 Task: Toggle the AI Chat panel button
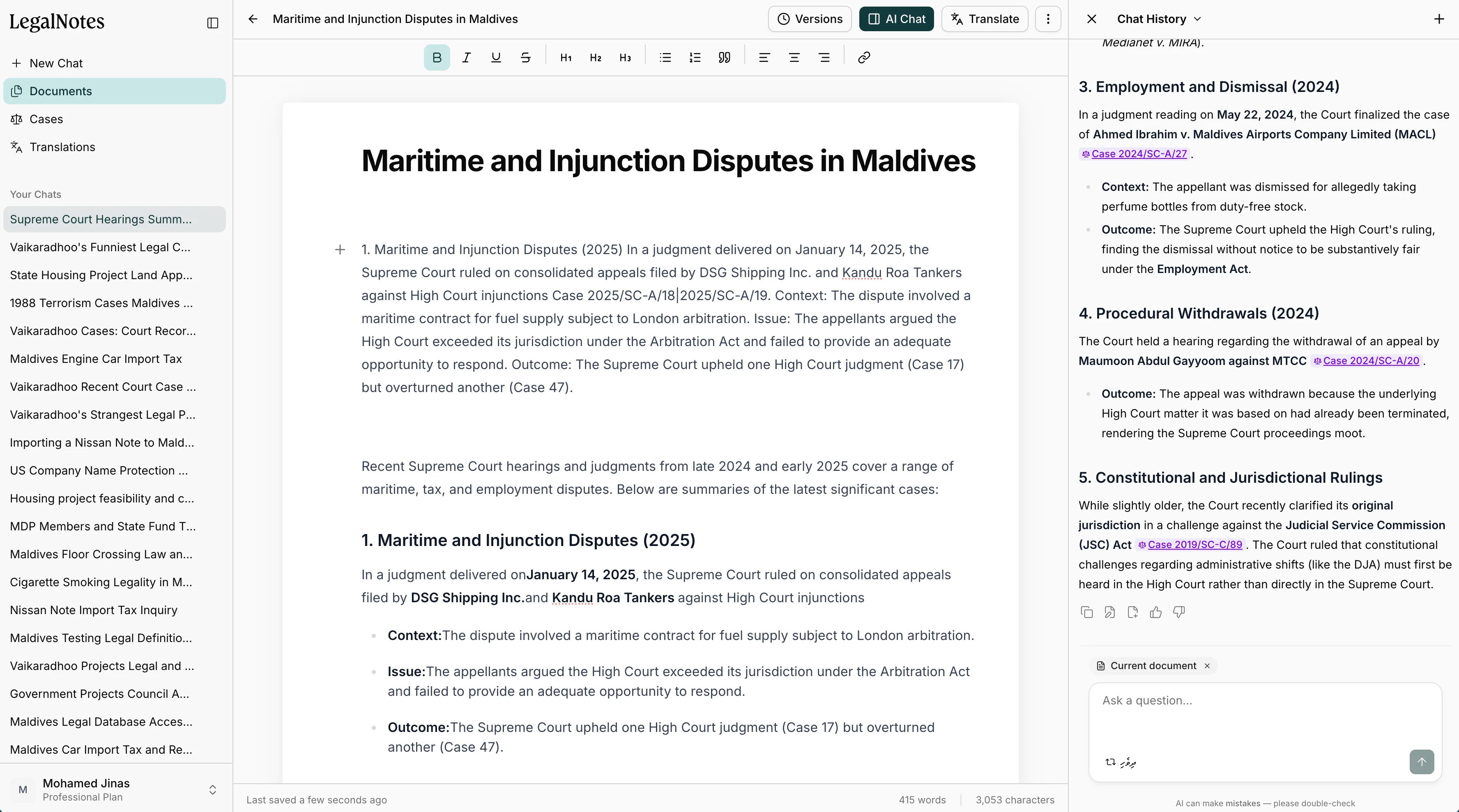[897, 19]
